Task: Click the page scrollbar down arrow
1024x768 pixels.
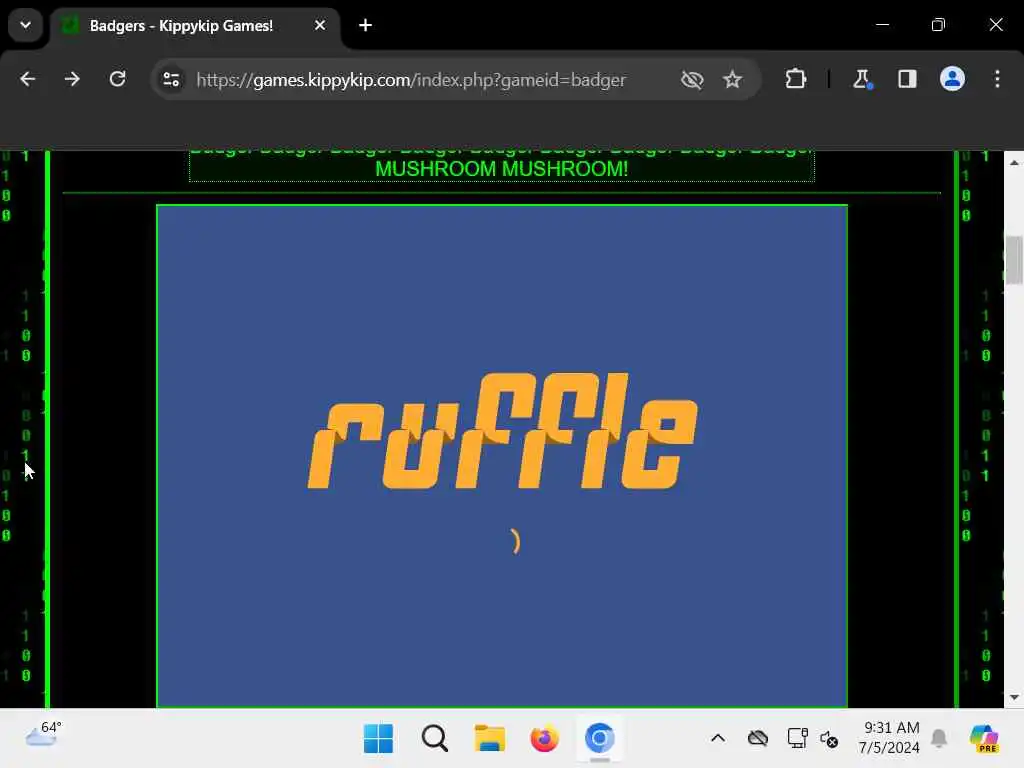Action: point(1014,697)
